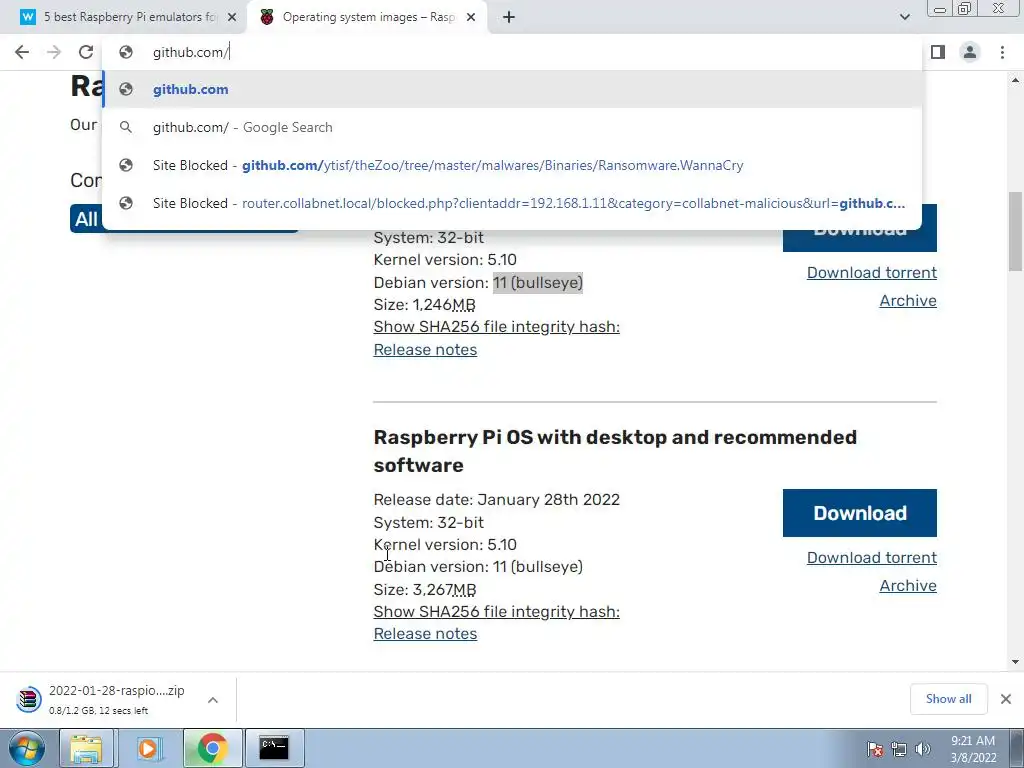The image size is (1024, 768).
Task: Select the router.collabnet.local blocked.php suggestion
Action: (x=513, y=203)
